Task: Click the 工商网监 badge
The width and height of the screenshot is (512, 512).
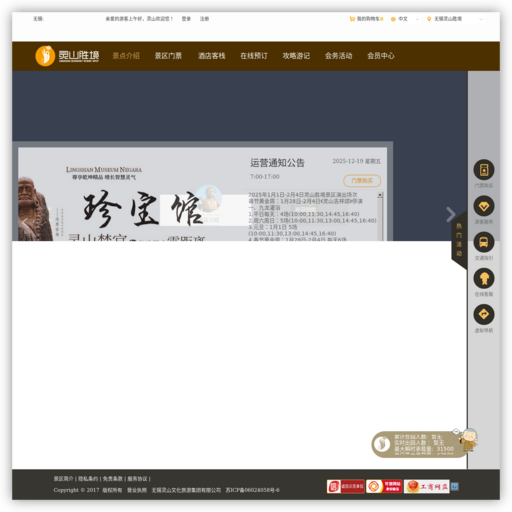Action: point(427,487)
